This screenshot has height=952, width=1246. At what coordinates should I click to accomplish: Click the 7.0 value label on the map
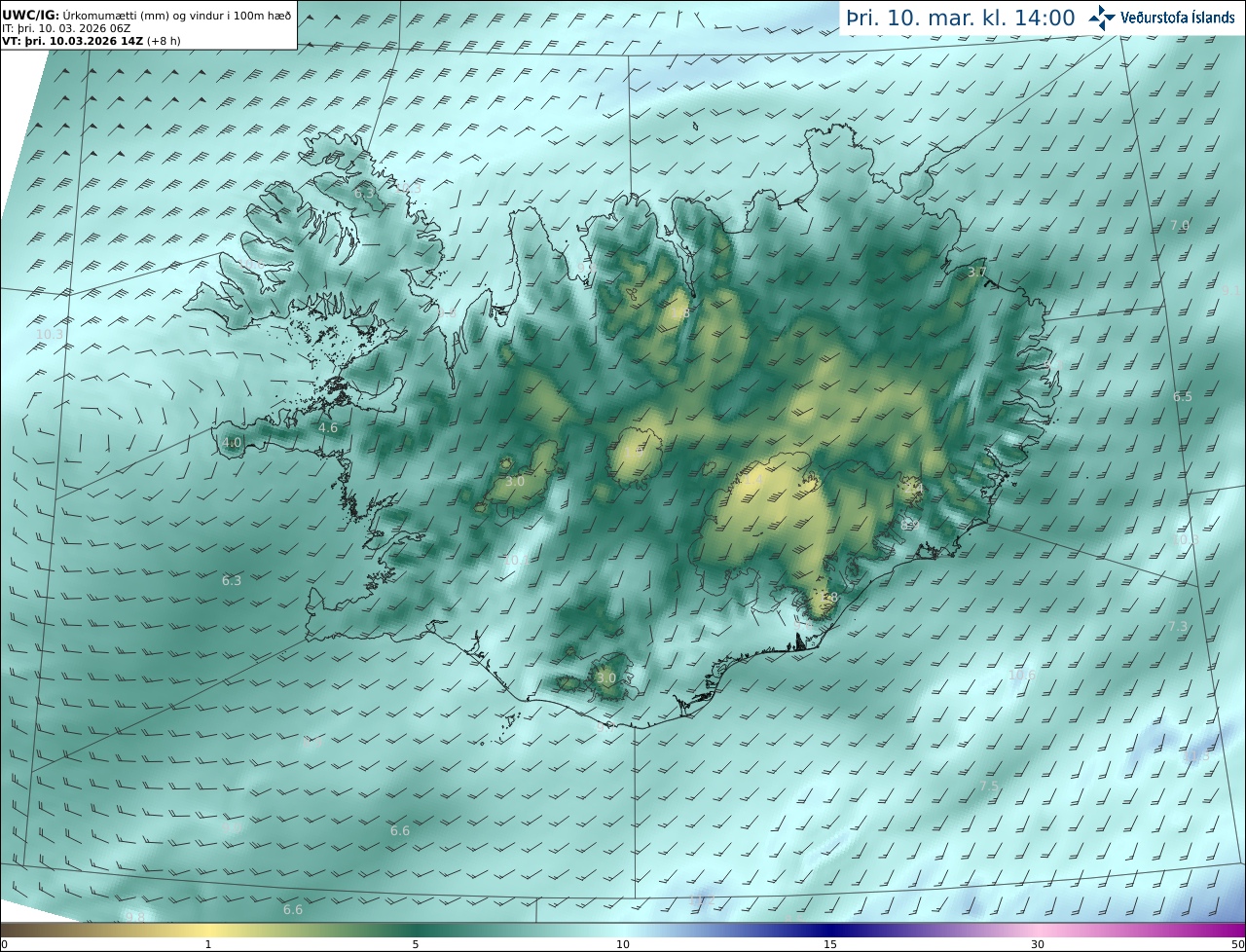(x=1180, y=225)
